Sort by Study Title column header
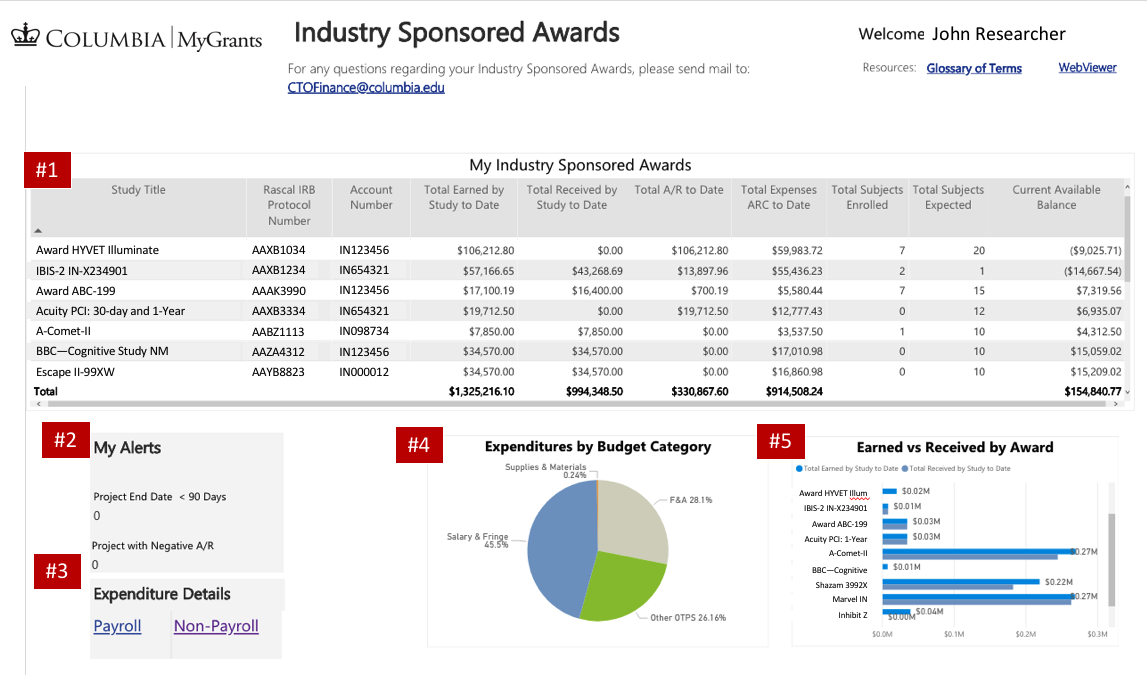Image resolution: width=1147 pixels, height=675 pixels. coord(138,190)
